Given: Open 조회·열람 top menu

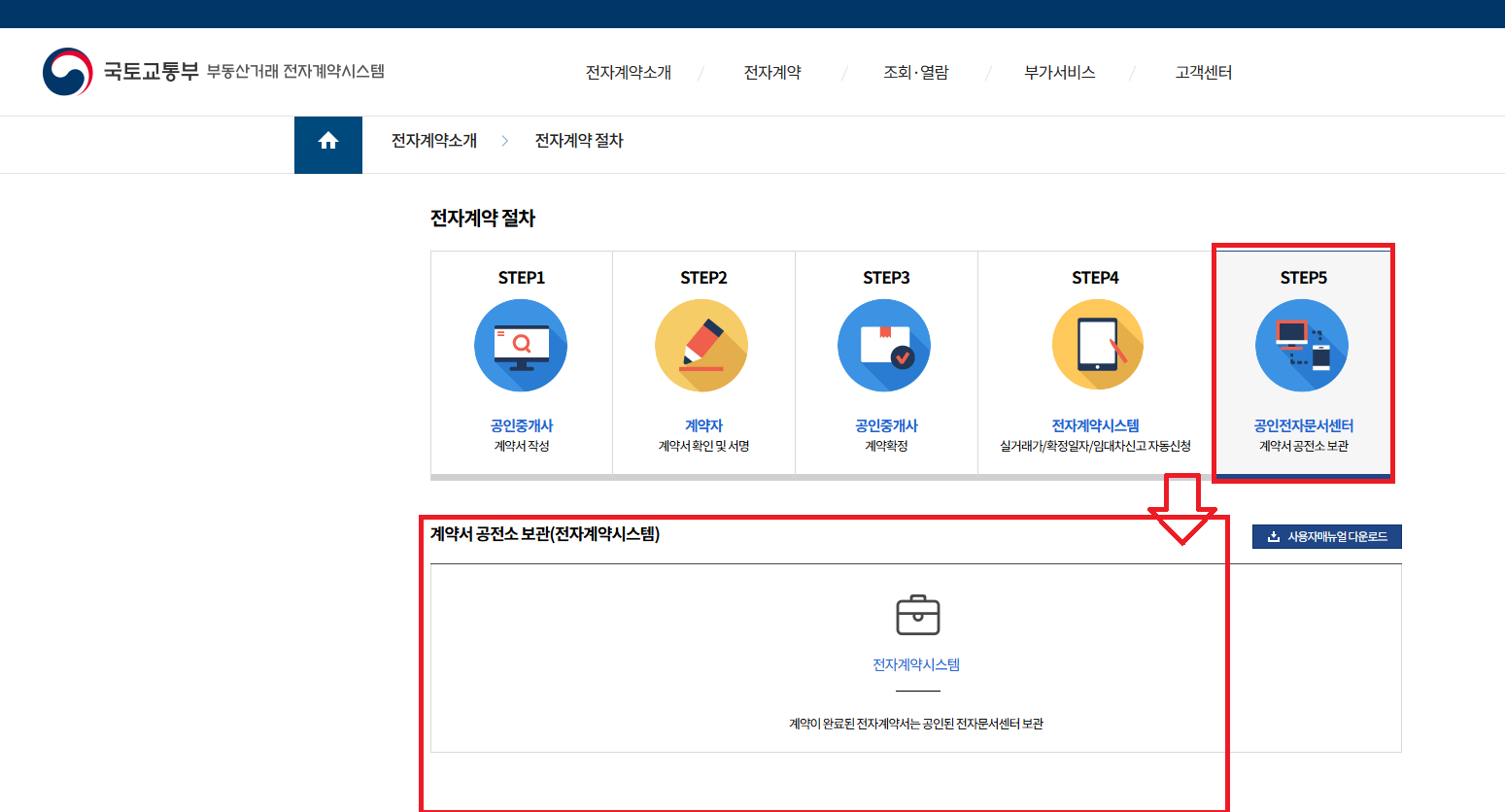Looking at the screenshot, I should 916,73.
